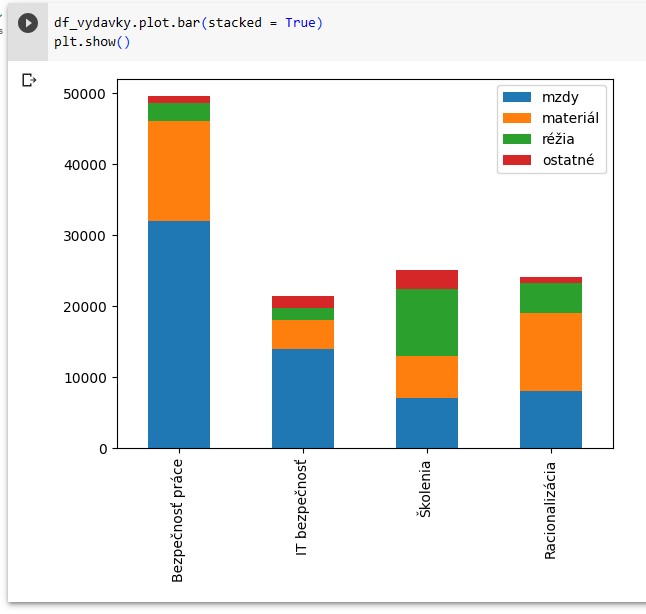The height and width of the screenshot is (614, 646).
Task: Click the 'True' keyword in the code
Action: [x=303, y=22]
